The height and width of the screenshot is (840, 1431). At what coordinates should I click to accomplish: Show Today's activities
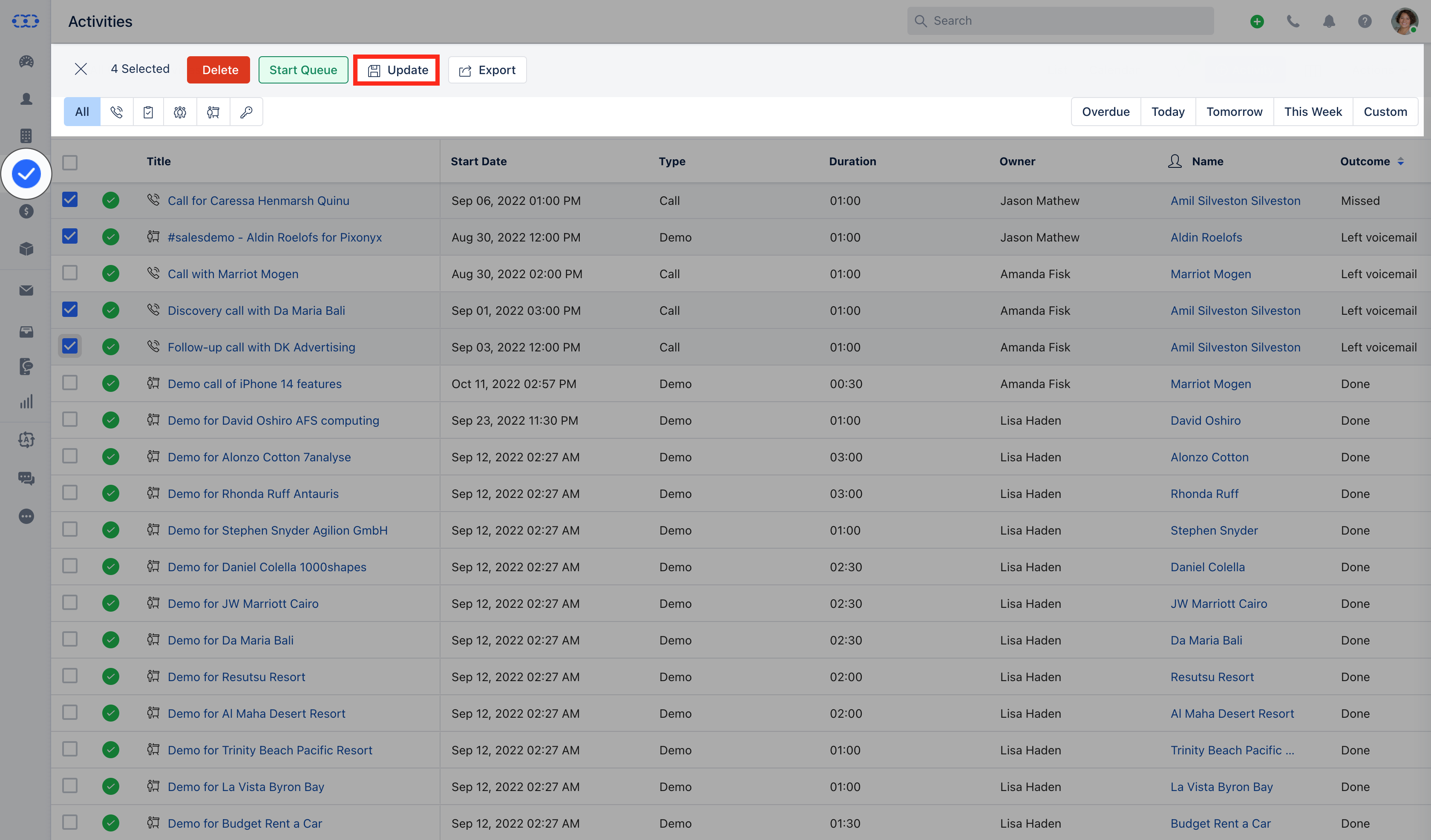1168,112
